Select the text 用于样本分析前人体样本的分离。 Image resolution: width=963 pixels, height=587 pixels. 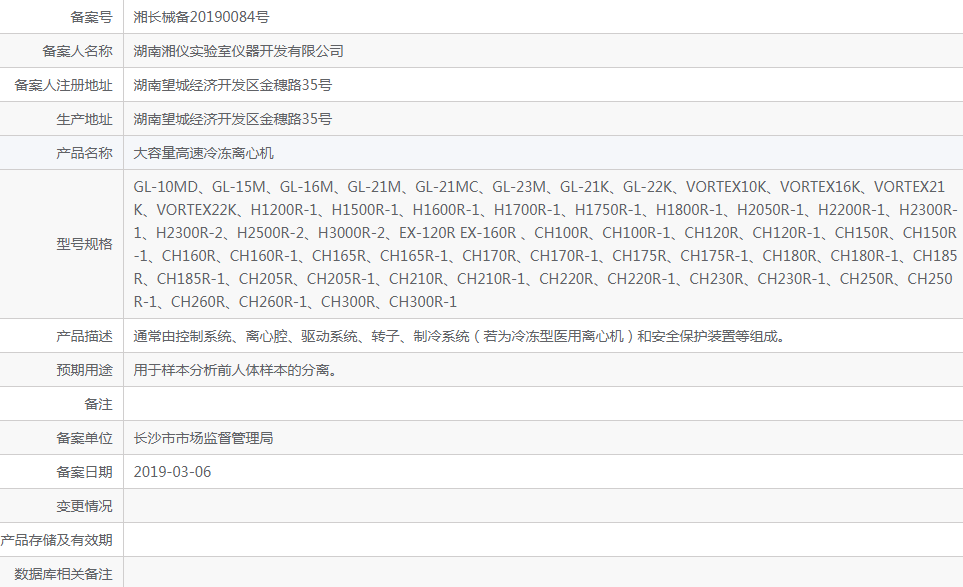click(235, 370)
